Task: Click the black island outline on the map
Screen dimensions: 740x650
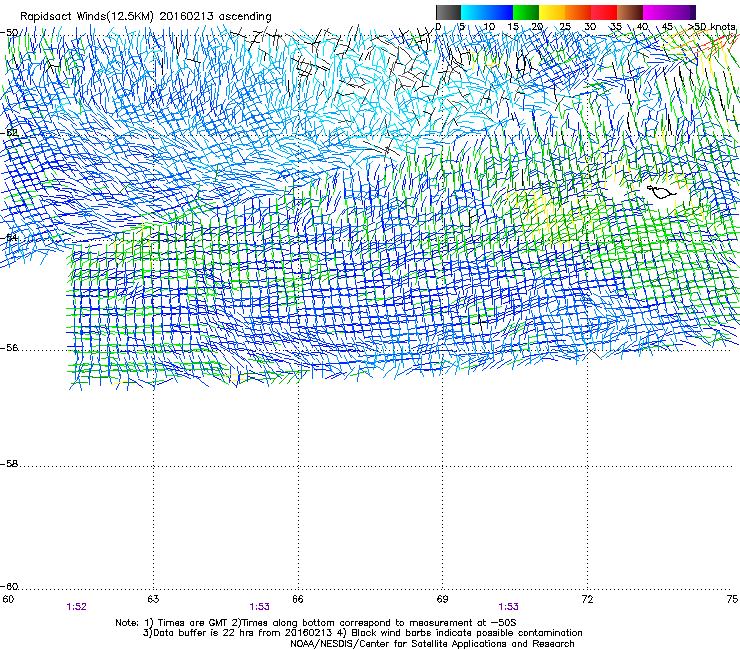Action: coord(661,192)
